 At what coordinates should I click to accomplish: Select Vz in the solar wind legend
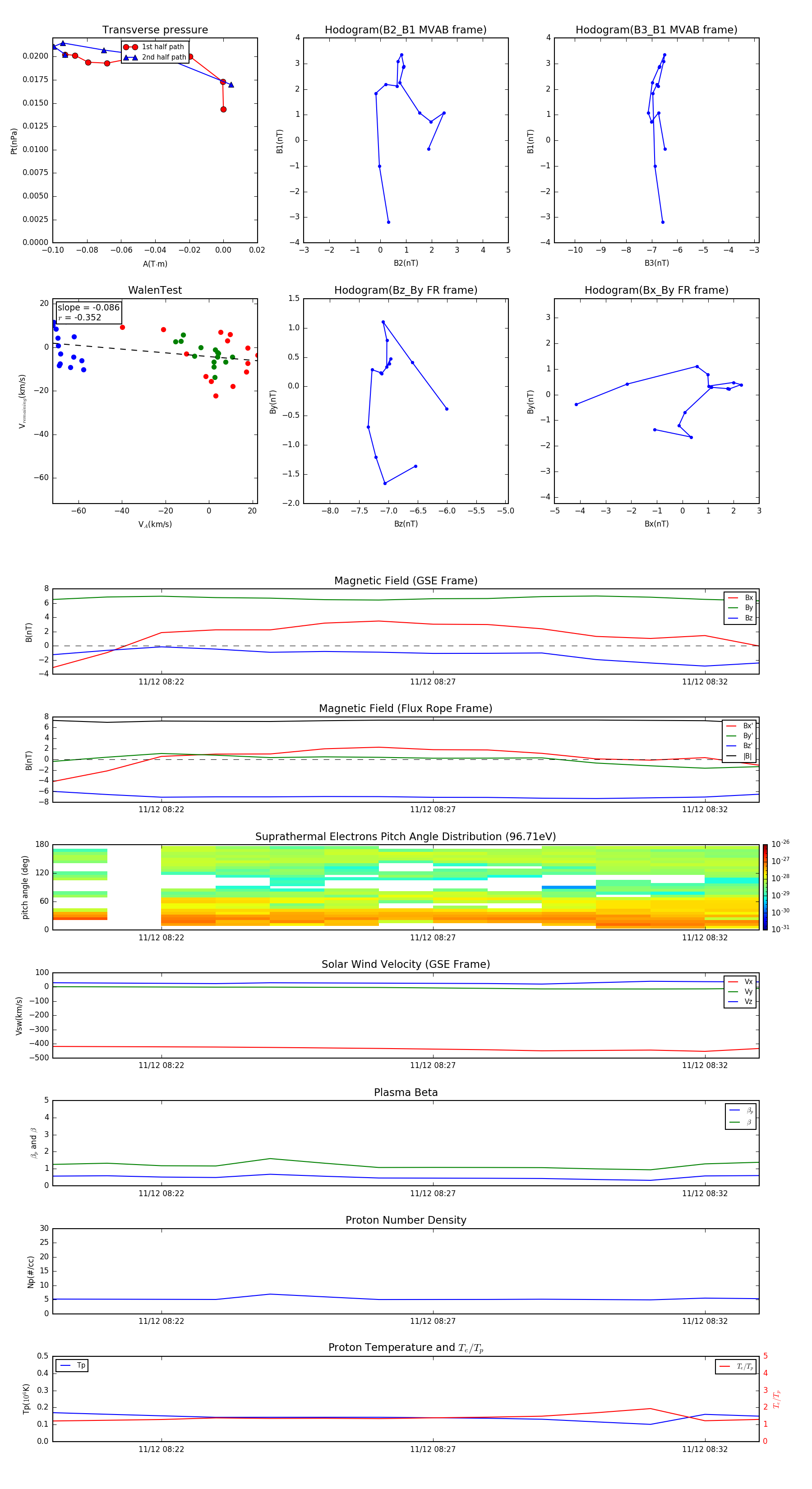[740, 1002]
